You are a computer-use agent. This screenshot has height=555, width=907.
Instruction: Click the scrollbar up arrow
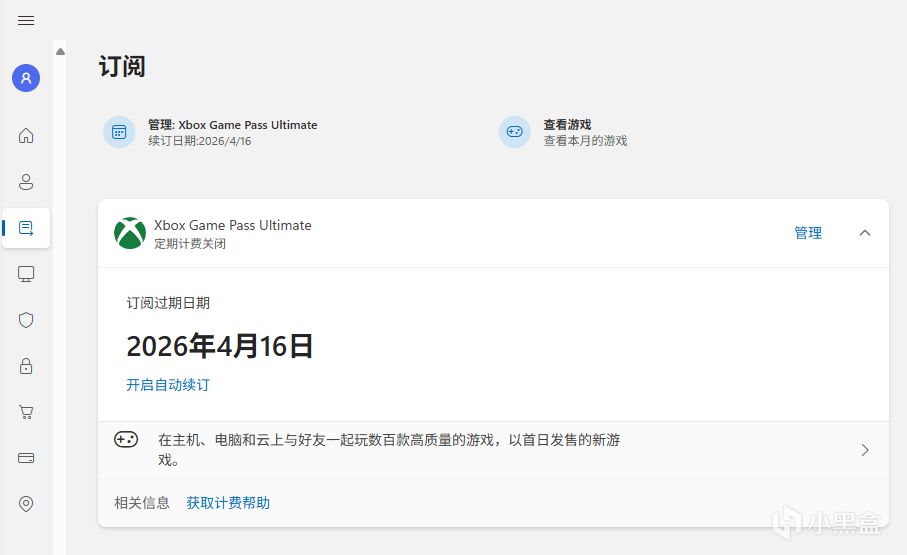pyautogui.click(x=60, y=52)
